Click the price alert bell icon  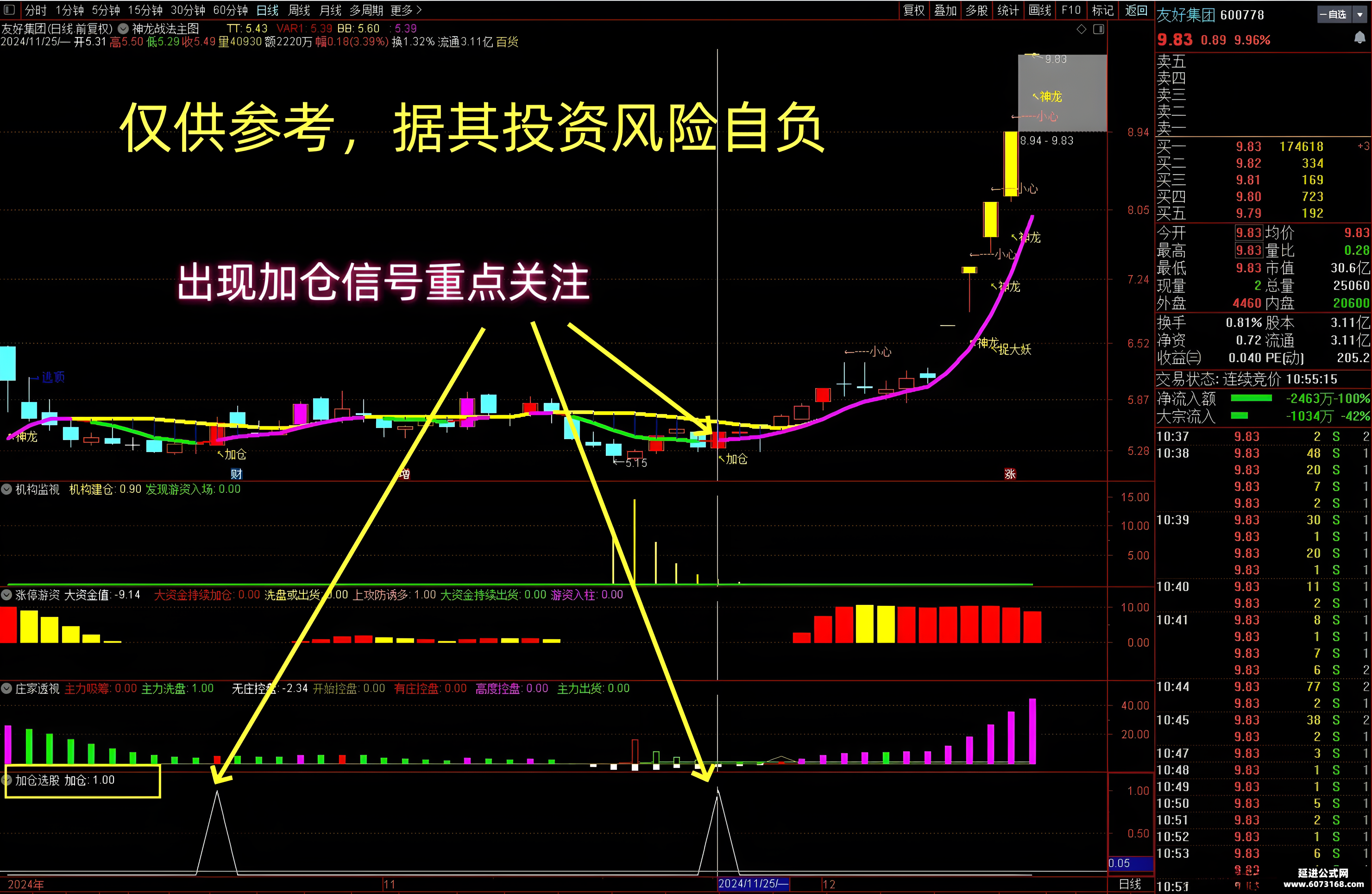(x=1359, y=38)
